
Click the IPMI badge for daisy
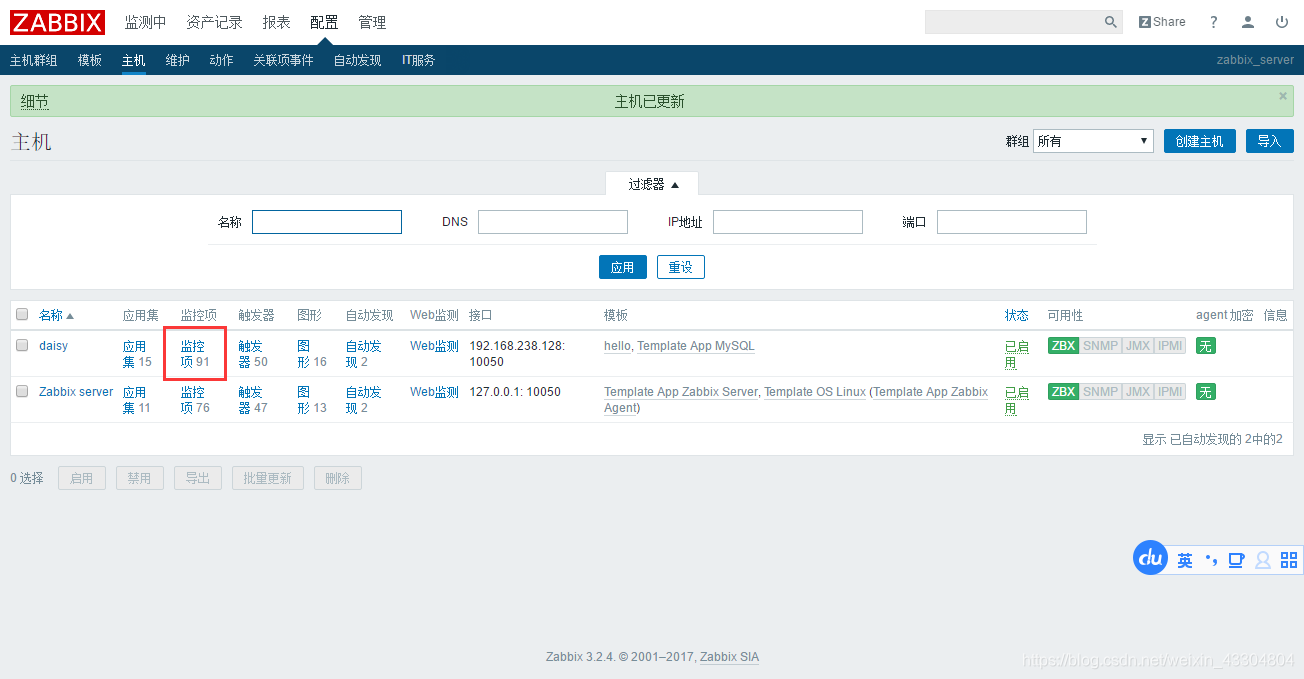point(1170,346)
